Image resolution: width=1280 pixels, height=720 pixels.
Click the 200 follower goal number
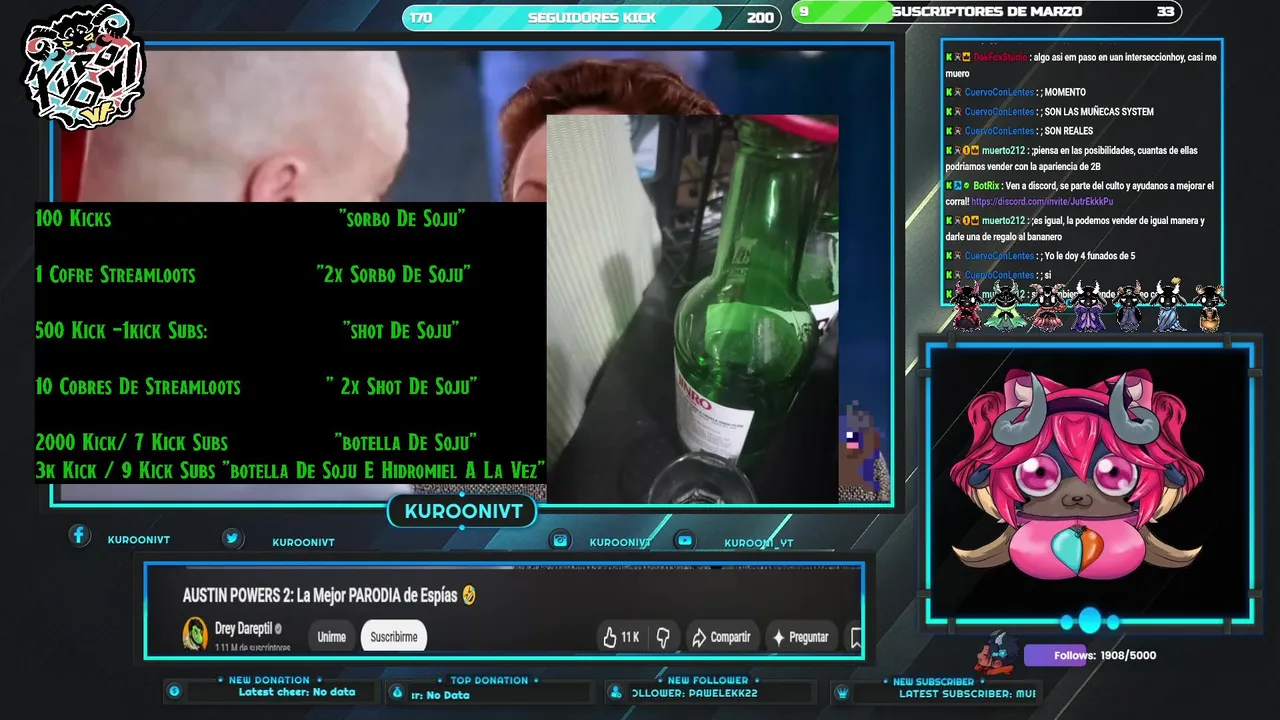point(760,18)
